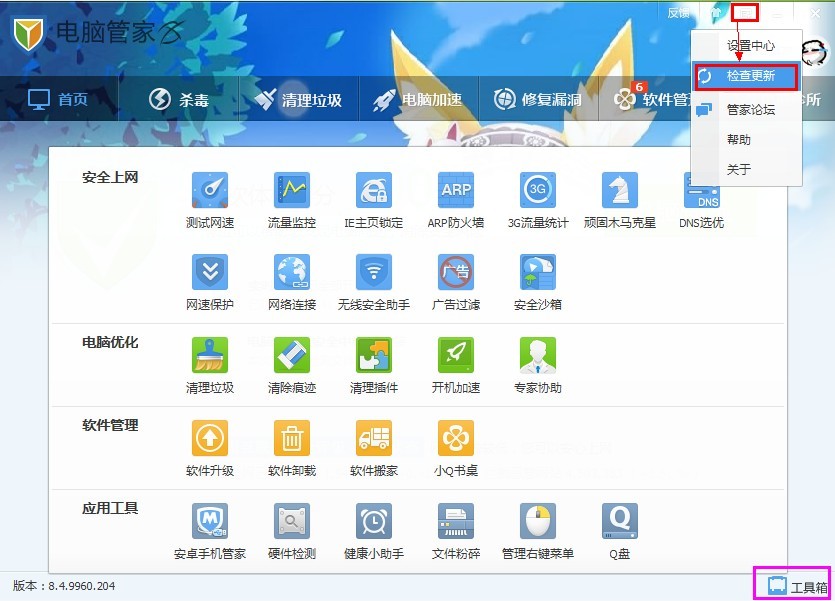Click the user avatar in the corner
This screenshot has width=835, height=601.
[814, 53]
